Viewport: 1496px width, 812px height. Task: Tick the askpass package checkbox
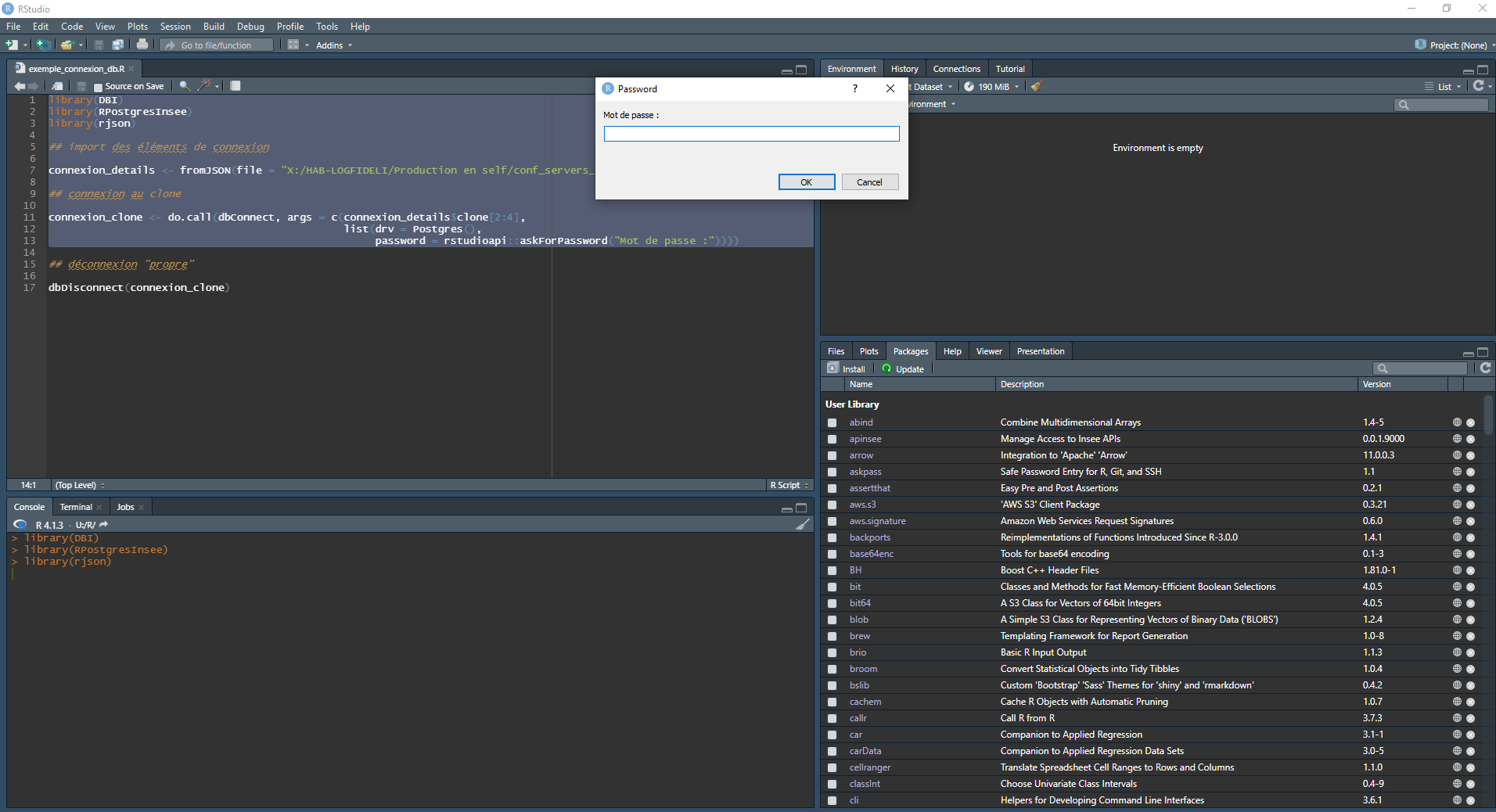[x=832, y=472]
